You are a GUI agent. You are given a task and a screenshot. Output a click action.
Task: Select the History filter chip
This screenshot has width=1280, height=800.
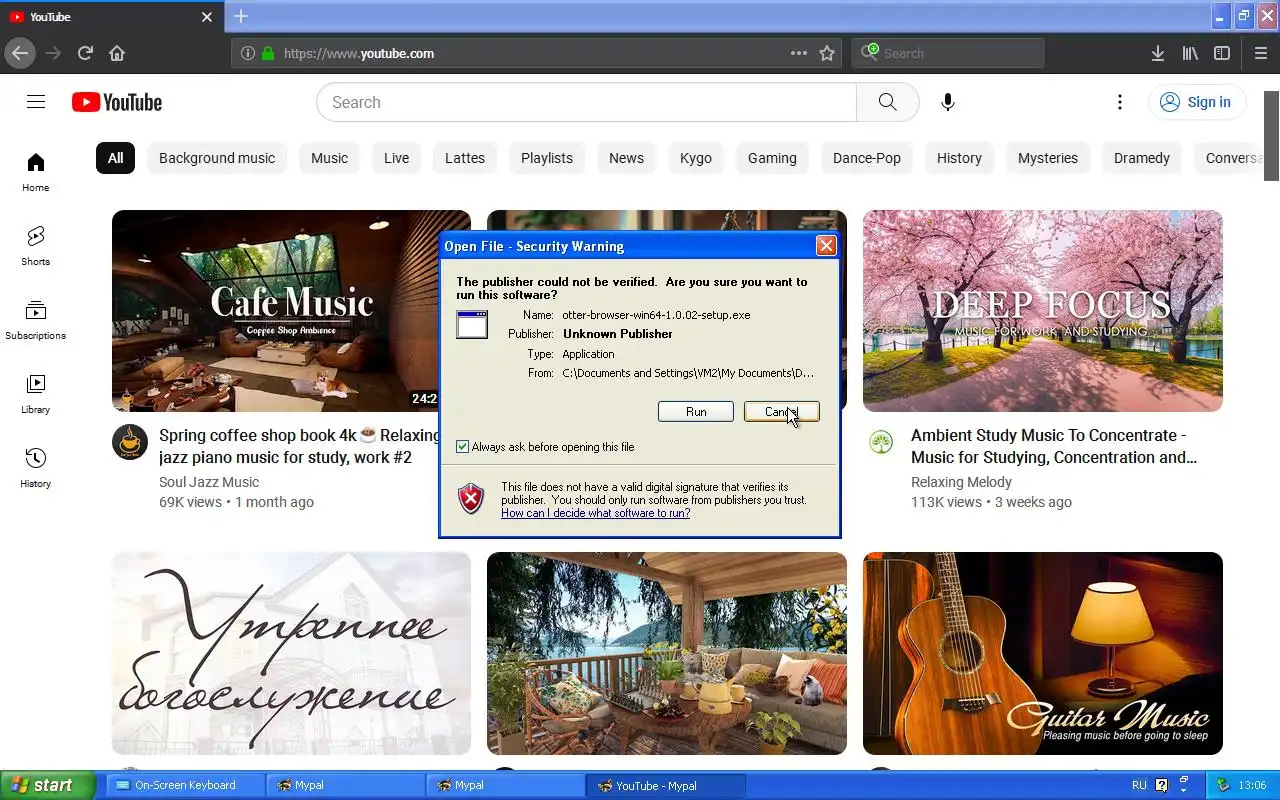pos(959,158)
